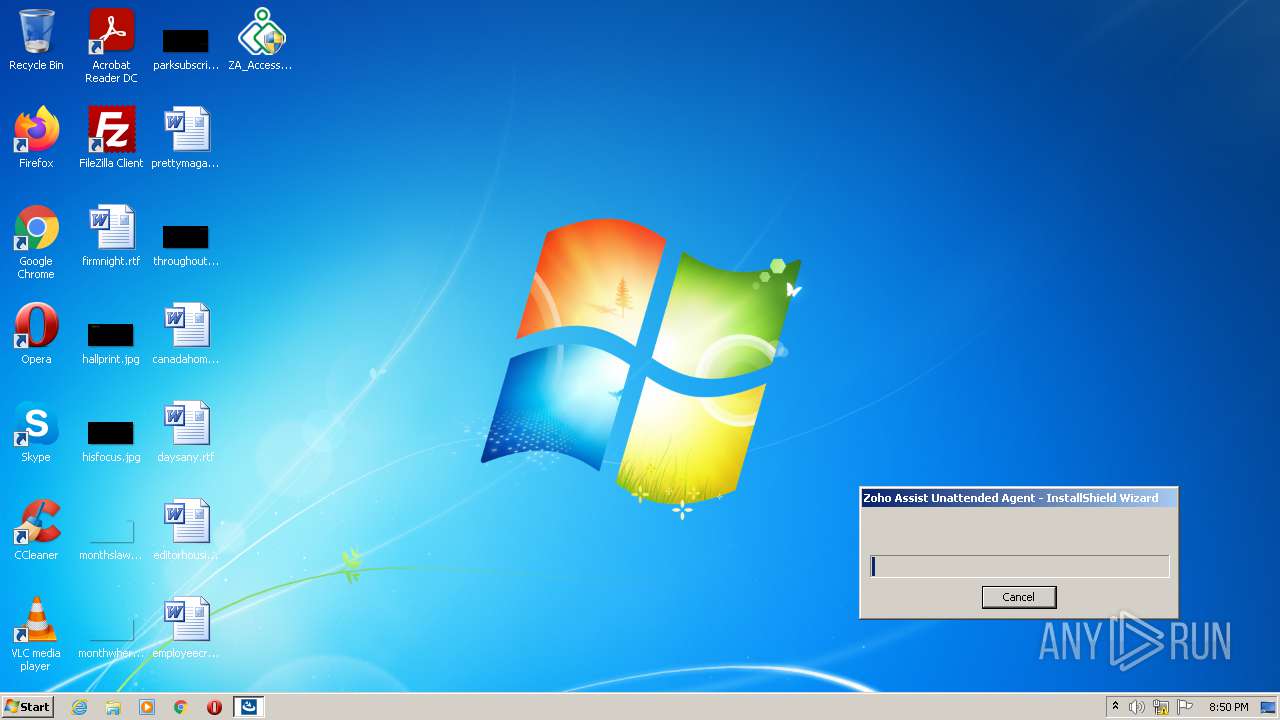Open the clock showing 8:50 PM

(1228, 707)
